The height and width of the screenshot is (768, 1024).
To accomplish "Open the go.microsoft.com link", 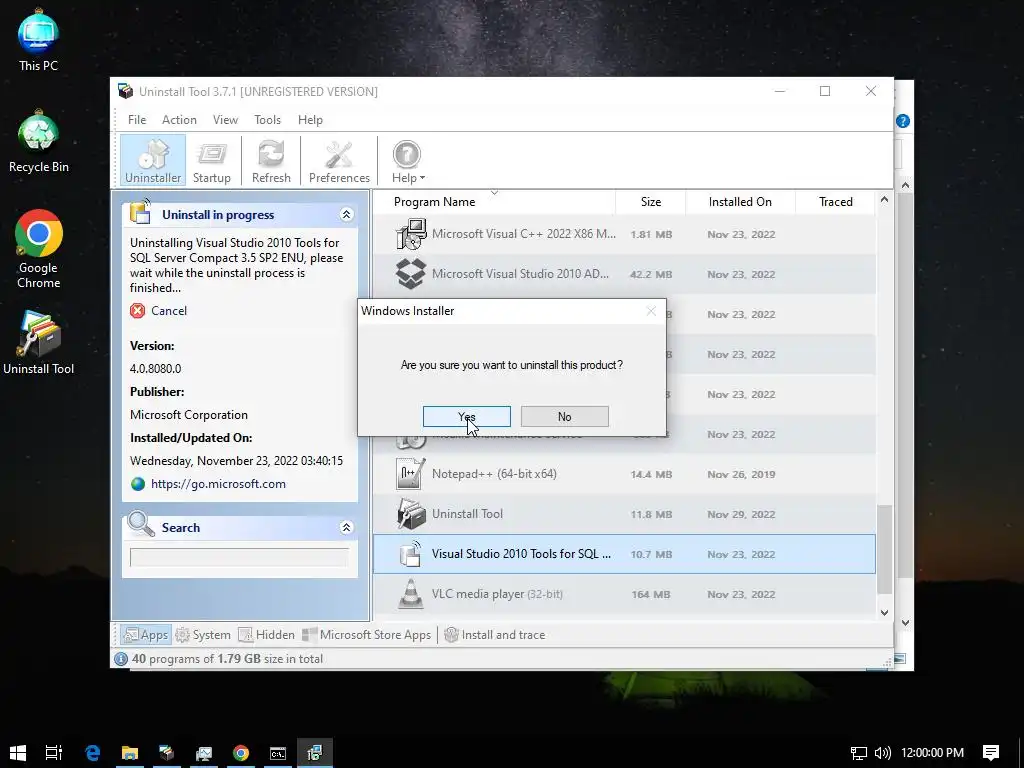I will [218, 484].
